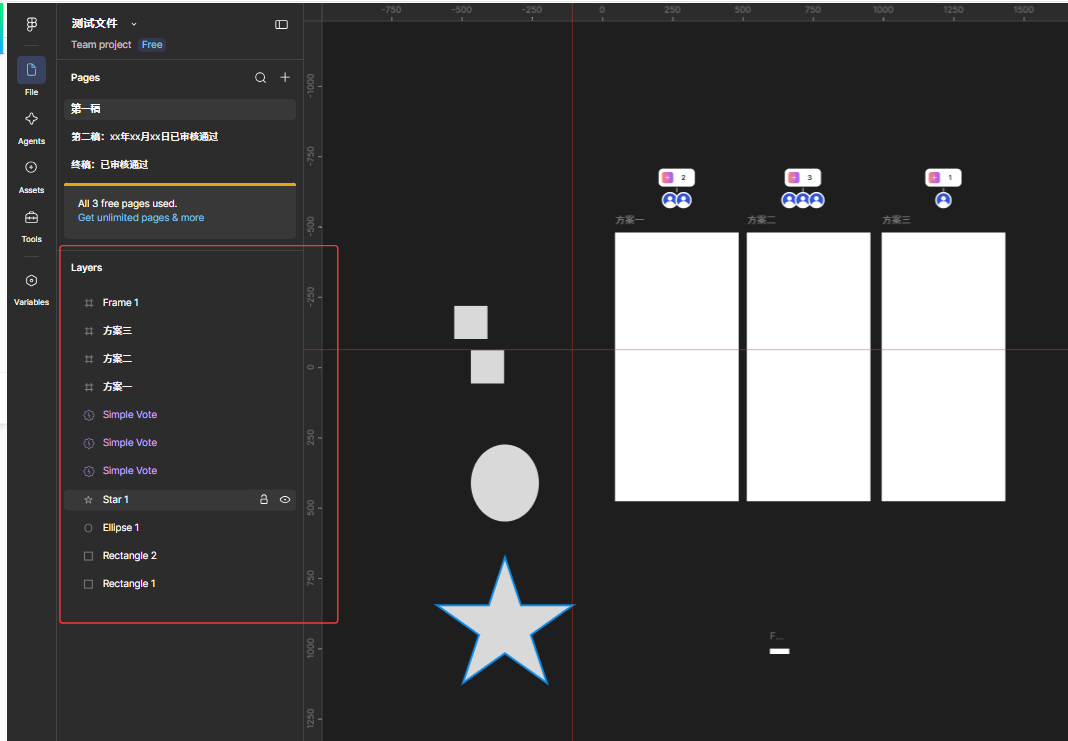Screen dimensions: 1068x741
Task: Select the third Simple Vote layer
Action: coord(180,471)
